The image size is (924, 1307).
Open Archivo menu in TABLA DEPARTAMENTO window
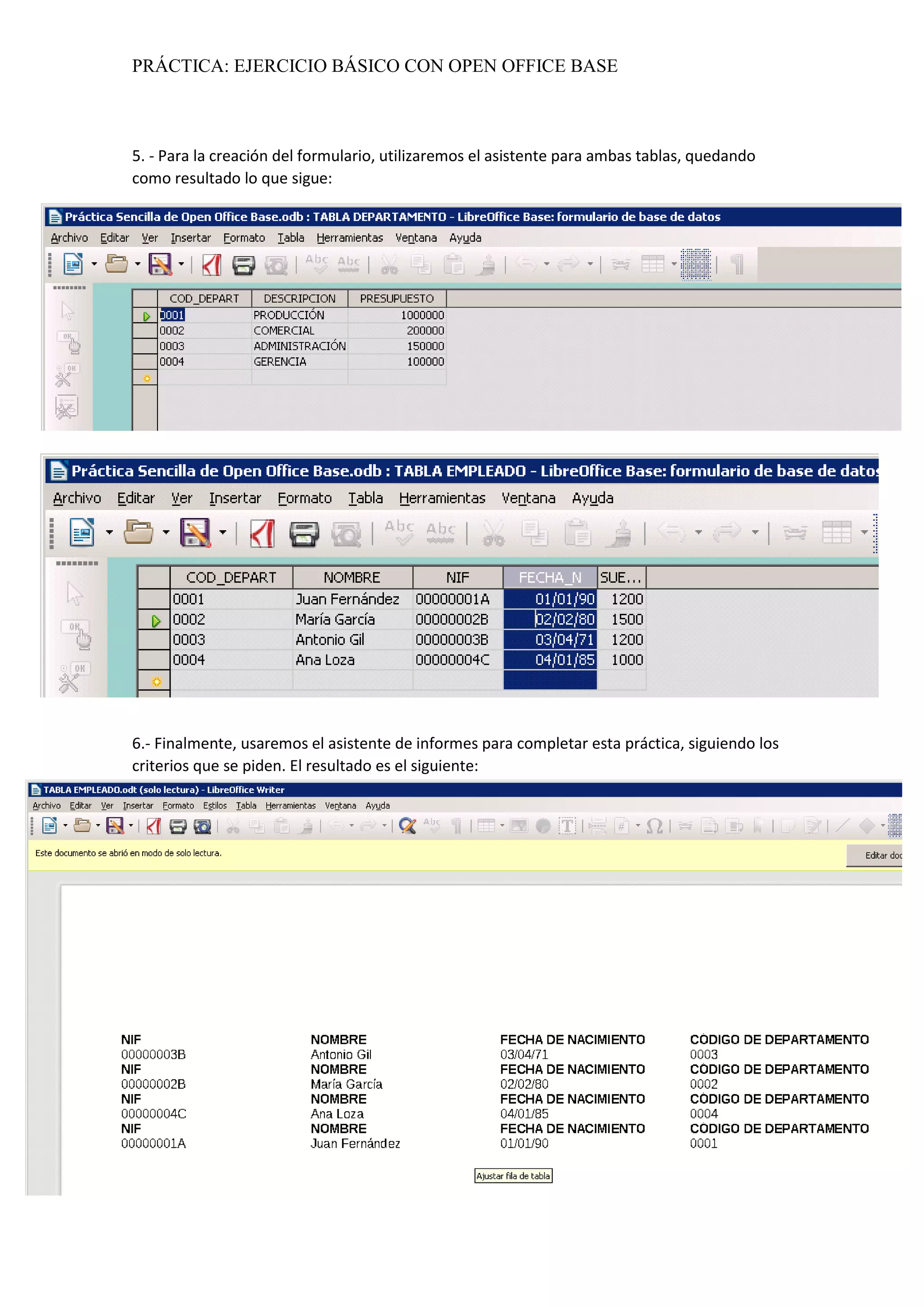click(x=69, y=238)
